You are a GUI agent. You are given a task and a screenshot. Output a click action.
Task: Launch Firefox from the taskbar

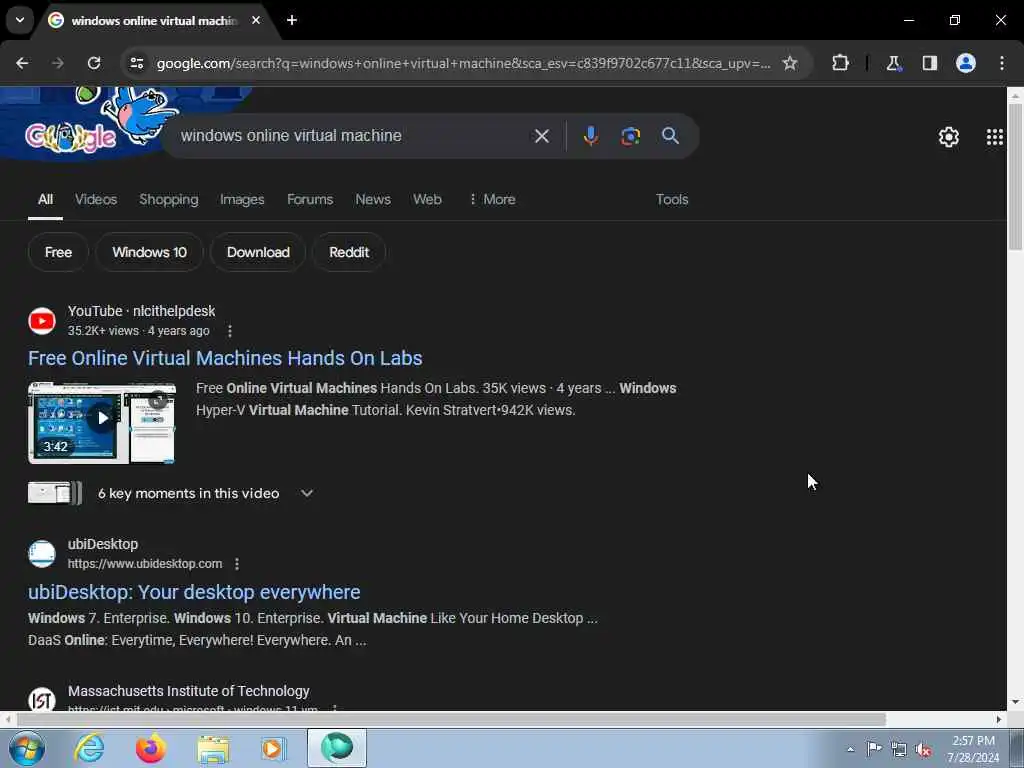tap(150, 748)
